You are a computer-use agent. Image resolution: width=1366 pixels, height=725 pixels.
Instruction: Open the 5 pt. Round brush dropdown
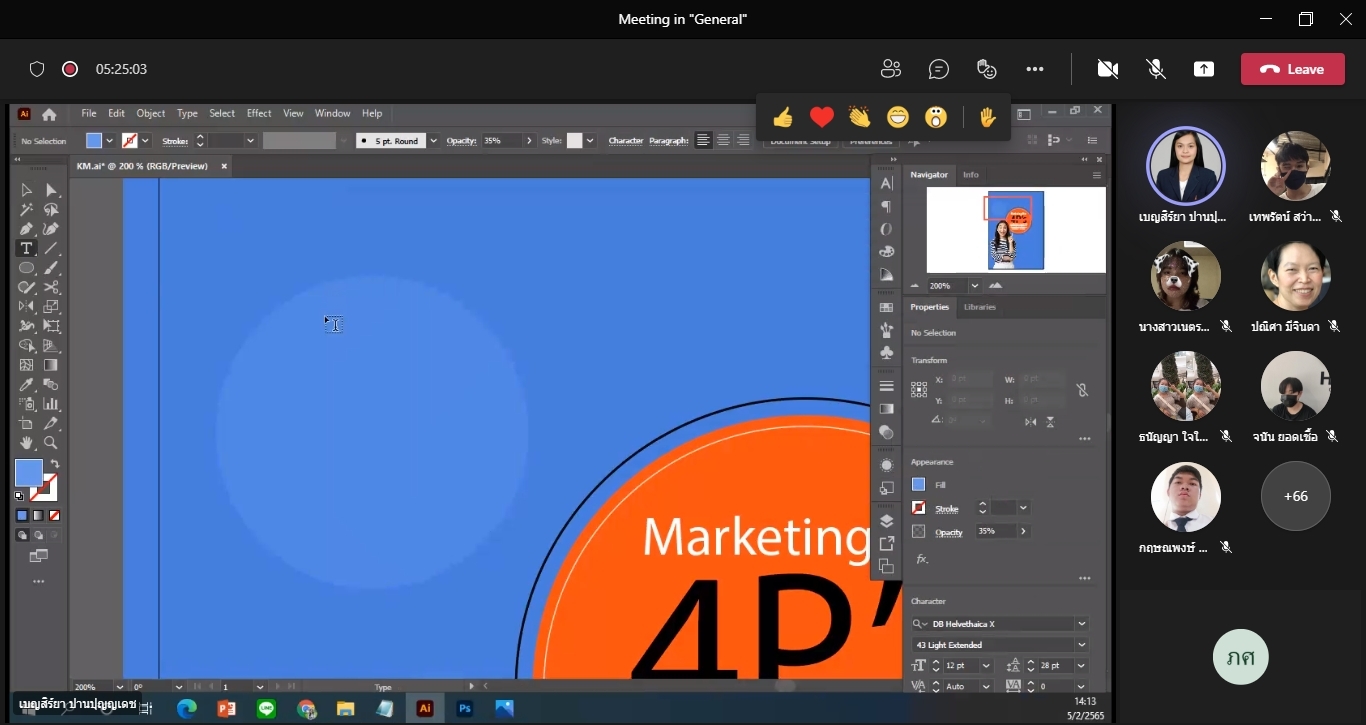433,141
